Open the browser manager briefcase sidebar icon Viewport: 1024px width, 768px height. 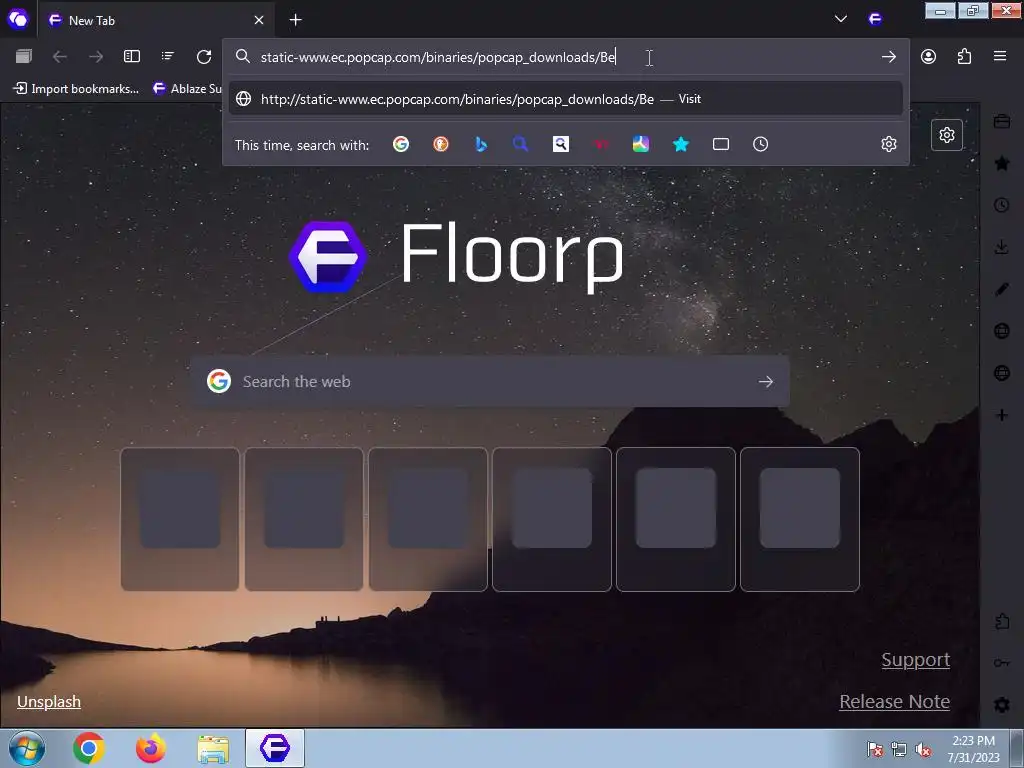coord(1002,121)
